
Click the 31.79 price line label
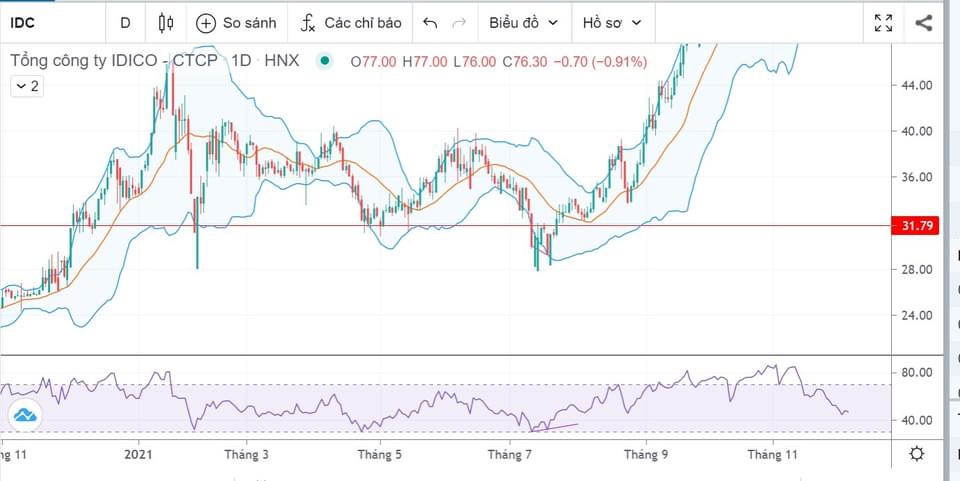(x=916, y=226)
